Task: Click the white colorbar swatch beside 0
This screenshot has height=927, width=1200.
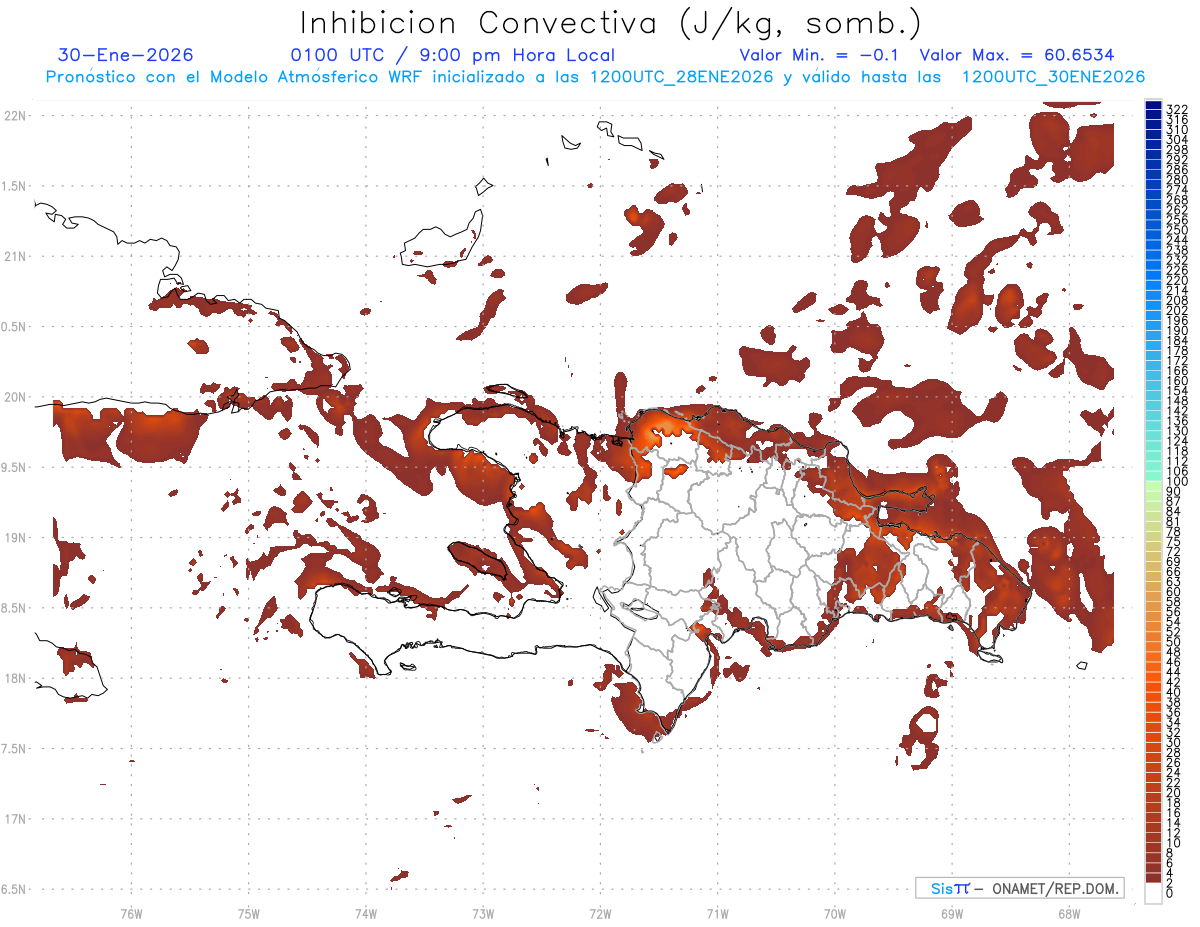Action: [x=1153, y=893]
